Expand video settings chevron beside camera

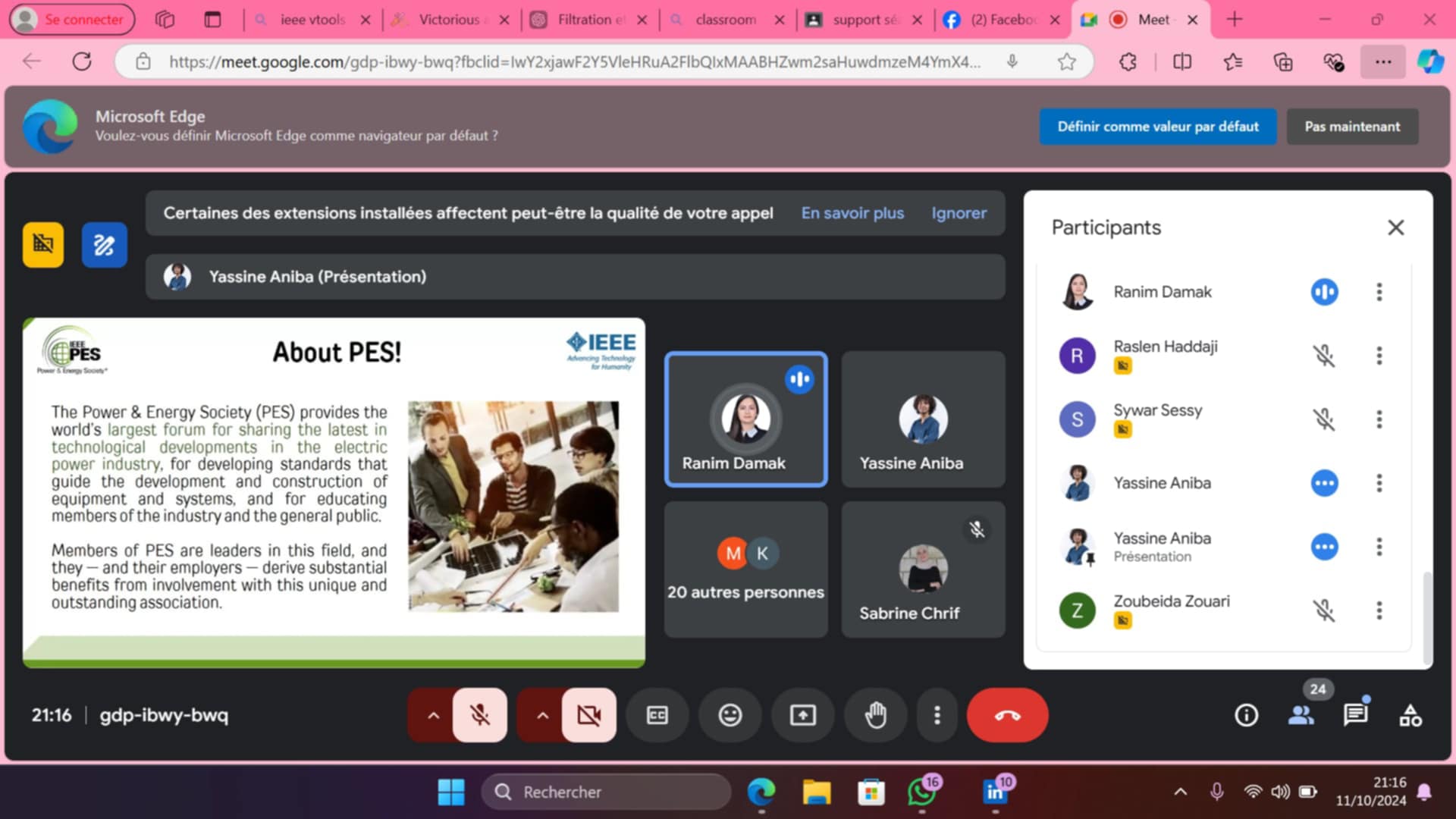pos(542,715)
